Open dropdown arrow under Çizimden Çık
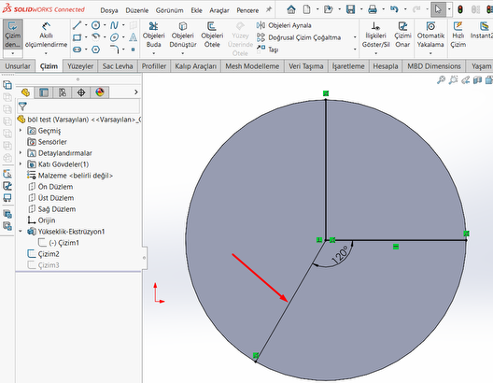The height and width of the screenshot is (384, 494). point(13,53)
